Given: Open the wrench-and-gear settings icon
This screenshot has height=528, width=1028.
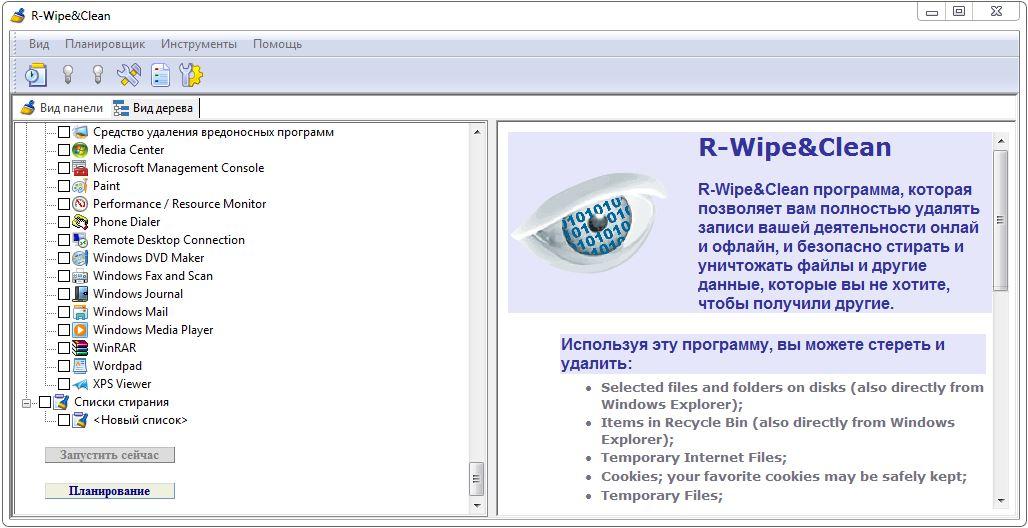Looking at the screenshot, I should point(191,75).
